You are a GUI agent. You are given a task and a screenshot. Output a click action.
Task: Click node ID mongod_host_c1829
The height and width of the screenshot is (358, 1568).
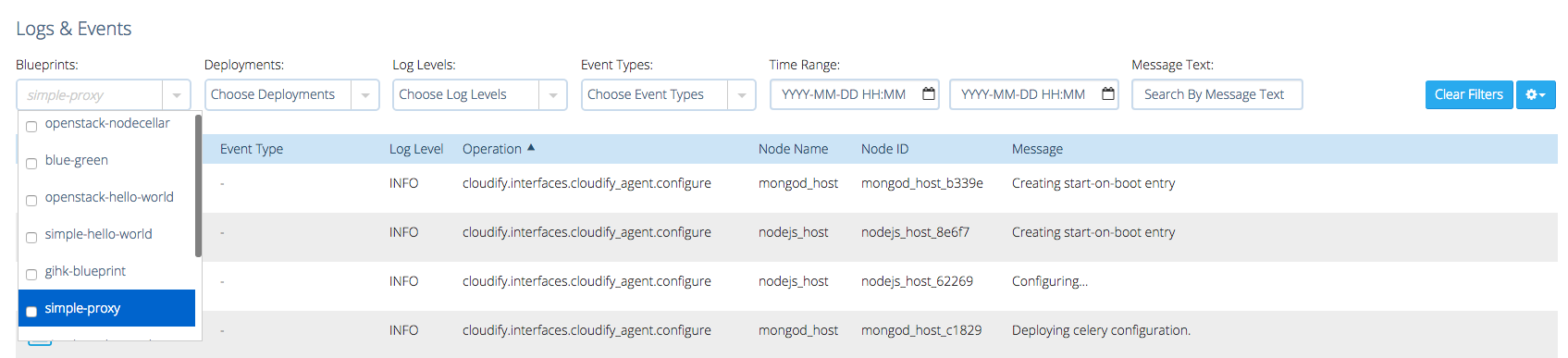[921, 330]
